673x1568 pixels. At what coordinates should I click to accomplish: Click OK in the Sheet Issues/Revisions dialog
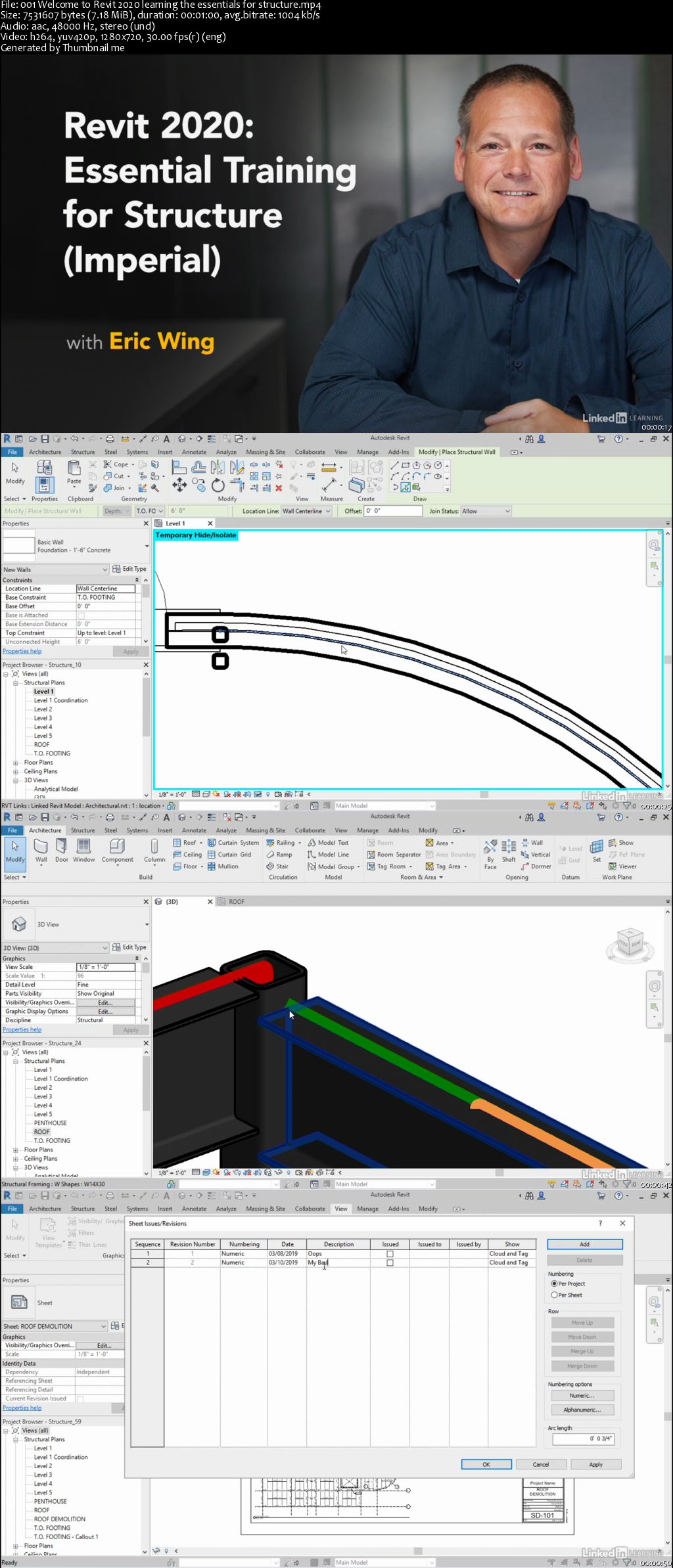pyautogui.click(x=486, y=1464)
